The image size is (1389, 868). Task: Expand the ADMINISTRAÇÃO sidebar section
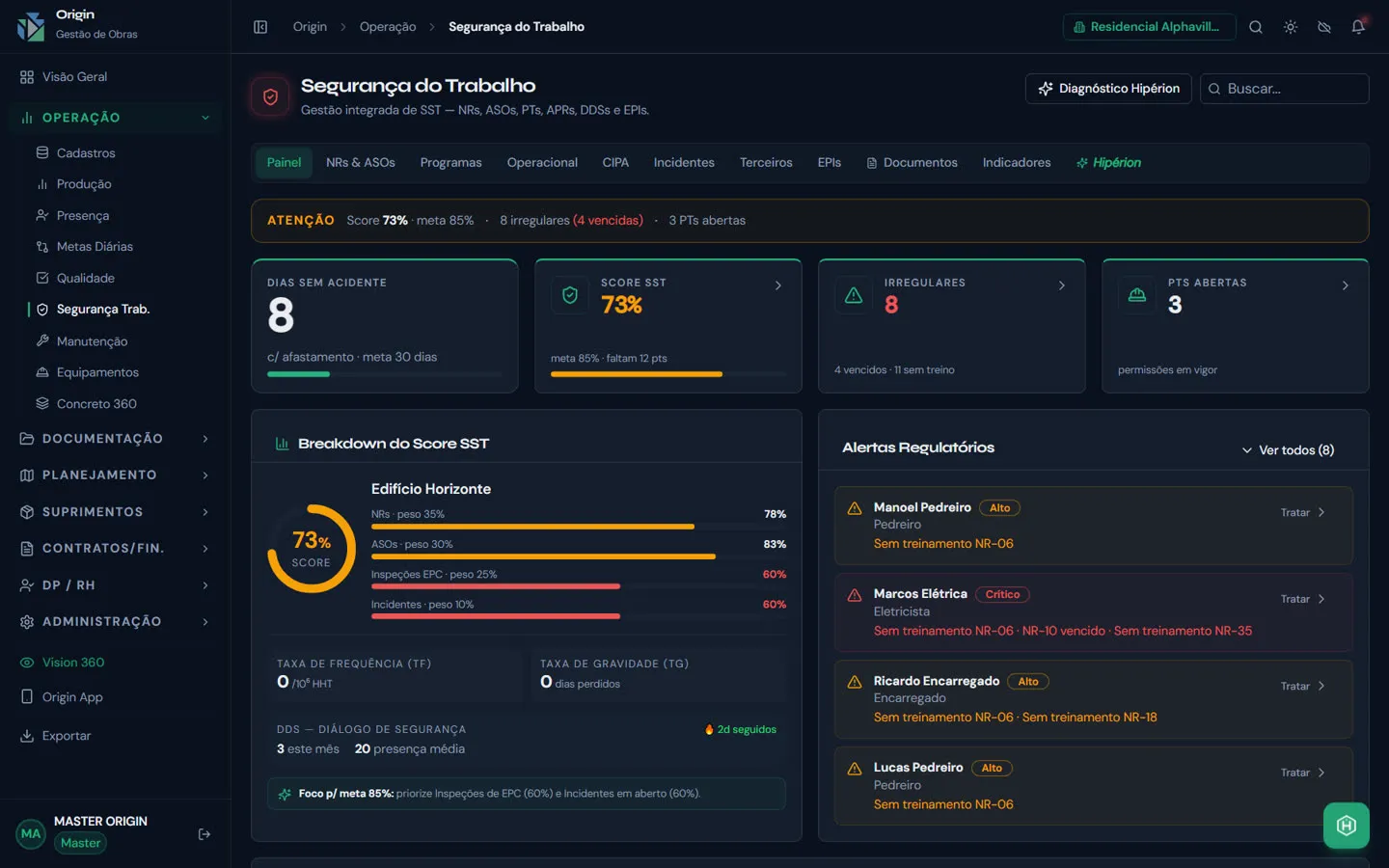click(116, 622)
